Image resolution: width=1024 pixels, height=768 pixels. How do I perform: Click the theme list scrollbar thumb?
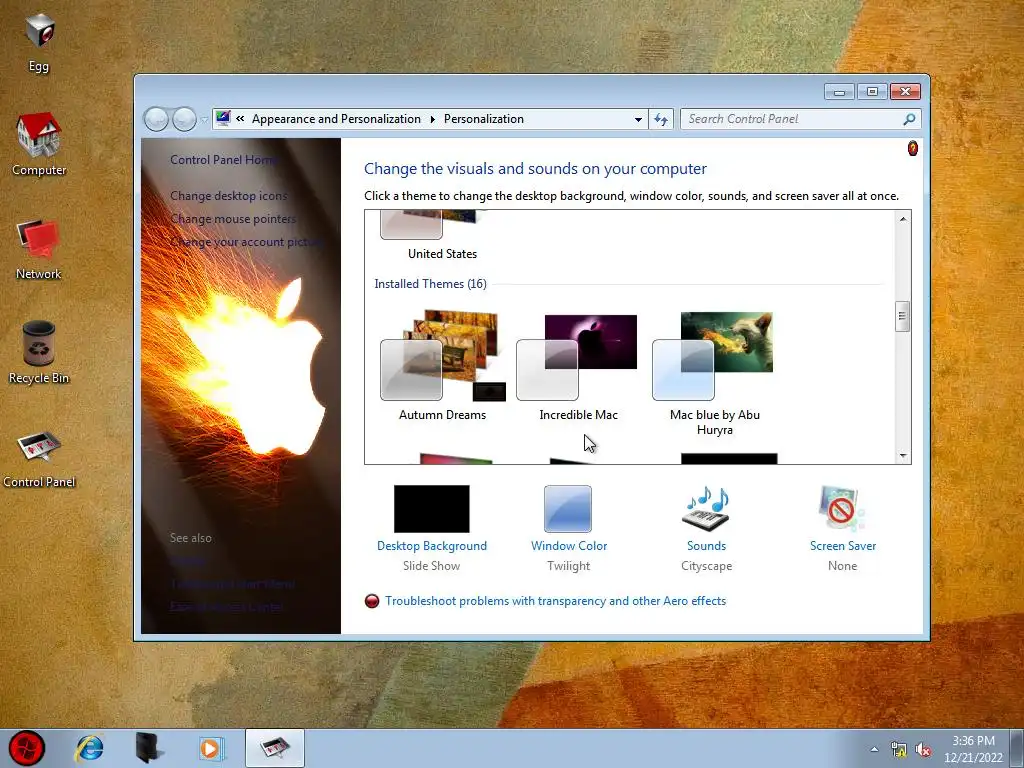click(x=903, y=316)
